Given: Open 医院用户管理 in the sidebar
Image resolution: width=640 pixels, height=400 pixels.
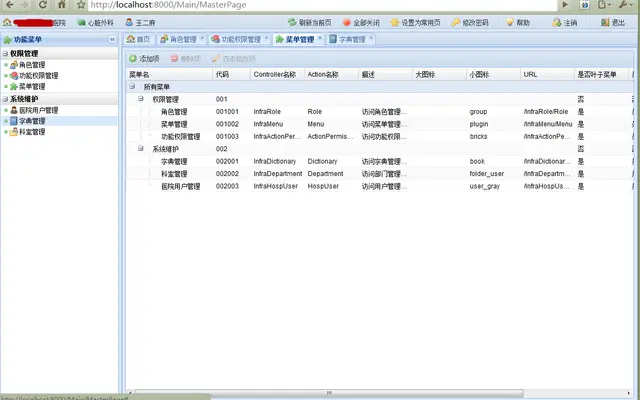Looking at the screenshot, I should pyautogui.click(x=38, y=110).
